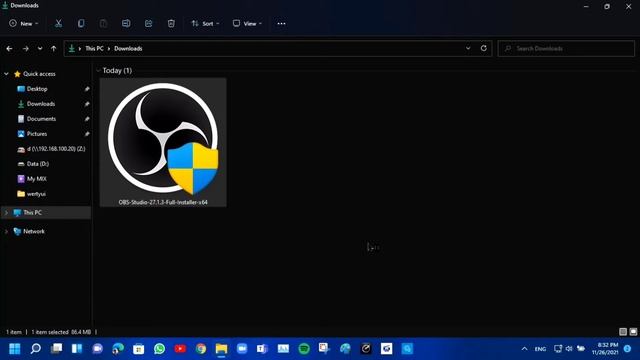
Task: Click This PC in the address bar
Action: [x=94, y=49]
